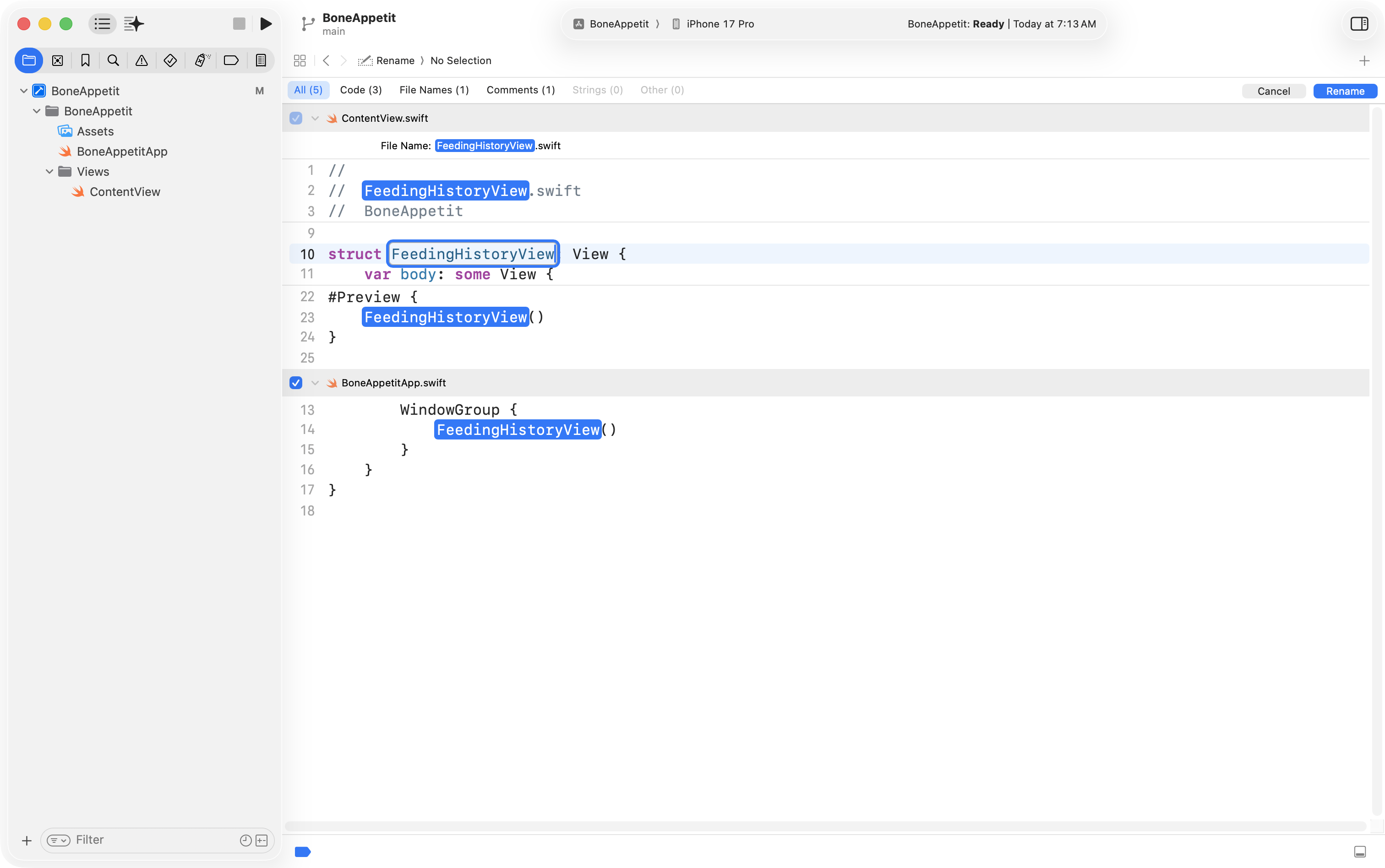Collapse the ContentView.swift results section

(315, 118)
